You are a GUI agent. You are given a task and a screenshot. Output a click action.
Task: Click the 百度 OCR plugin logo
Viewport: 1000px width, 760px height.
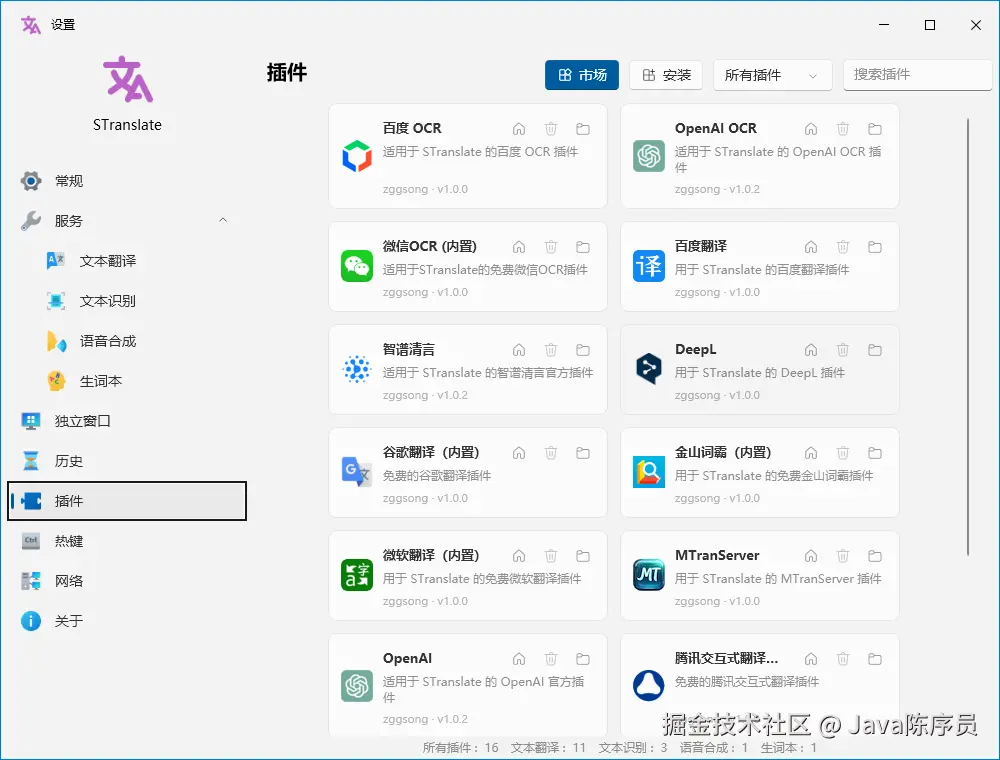(357, 156)
